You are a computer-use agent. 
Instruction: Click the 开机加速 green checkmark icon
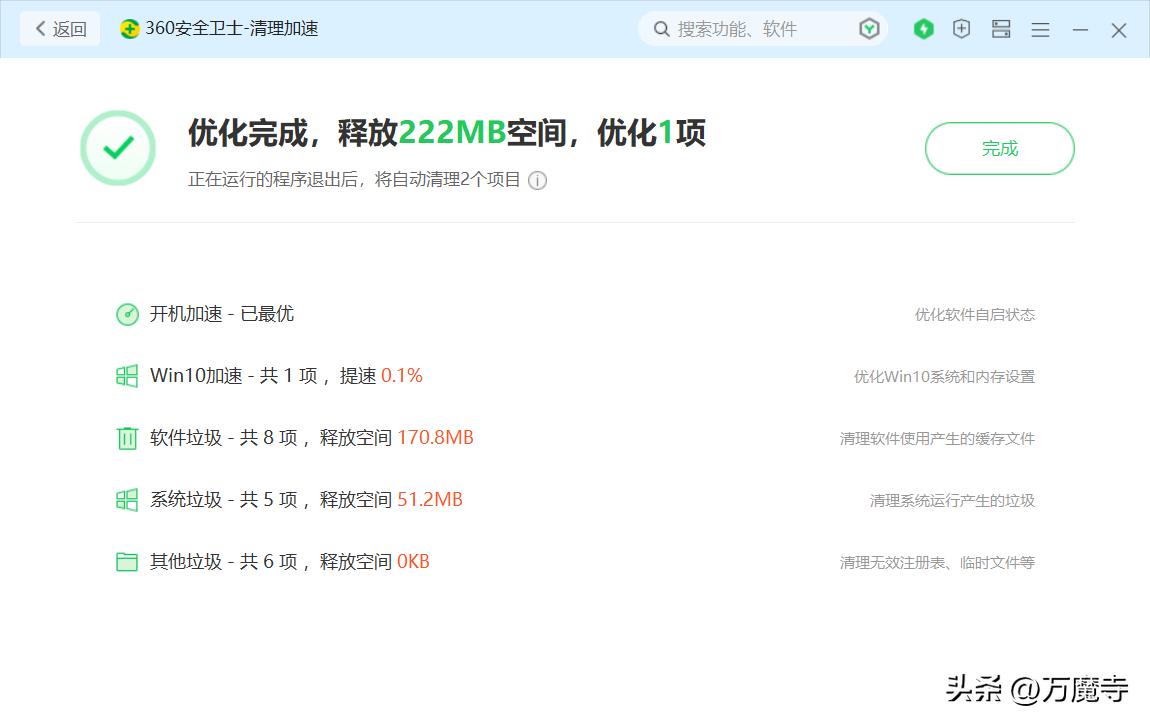point(127,314)
